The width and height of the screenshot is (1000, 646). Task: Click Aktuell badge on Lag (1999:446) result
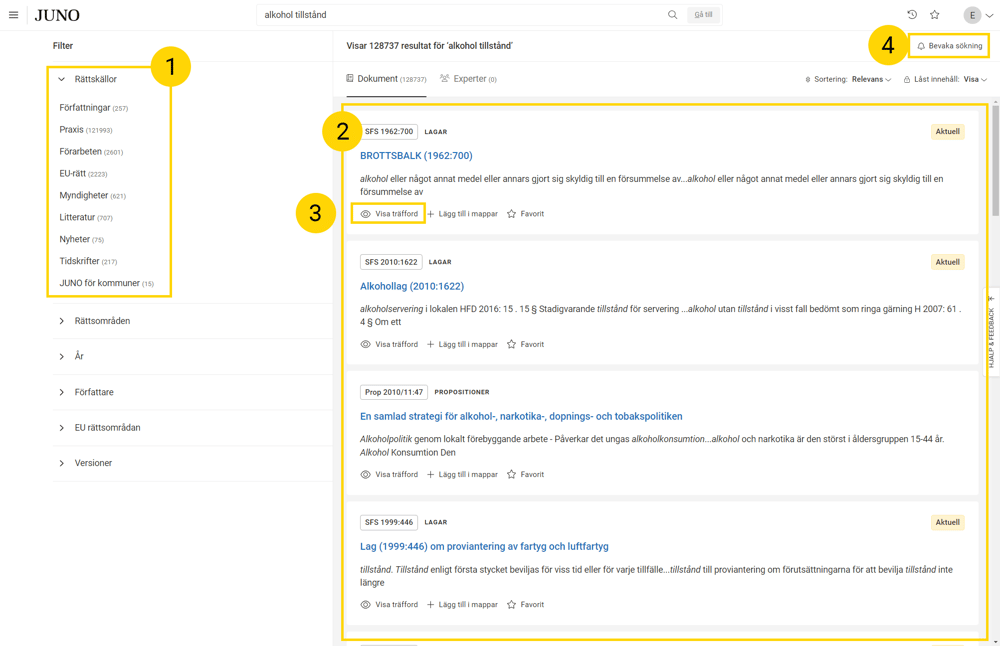tap(947, 522)
